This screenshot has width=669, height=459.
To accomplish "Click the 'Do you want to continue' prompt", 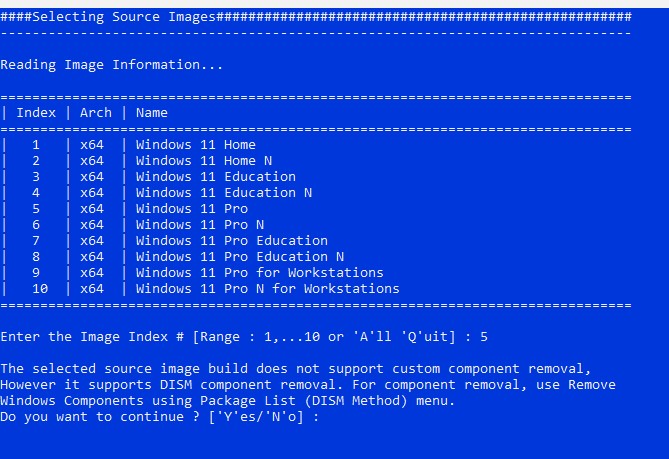I will tap(160, 417).
